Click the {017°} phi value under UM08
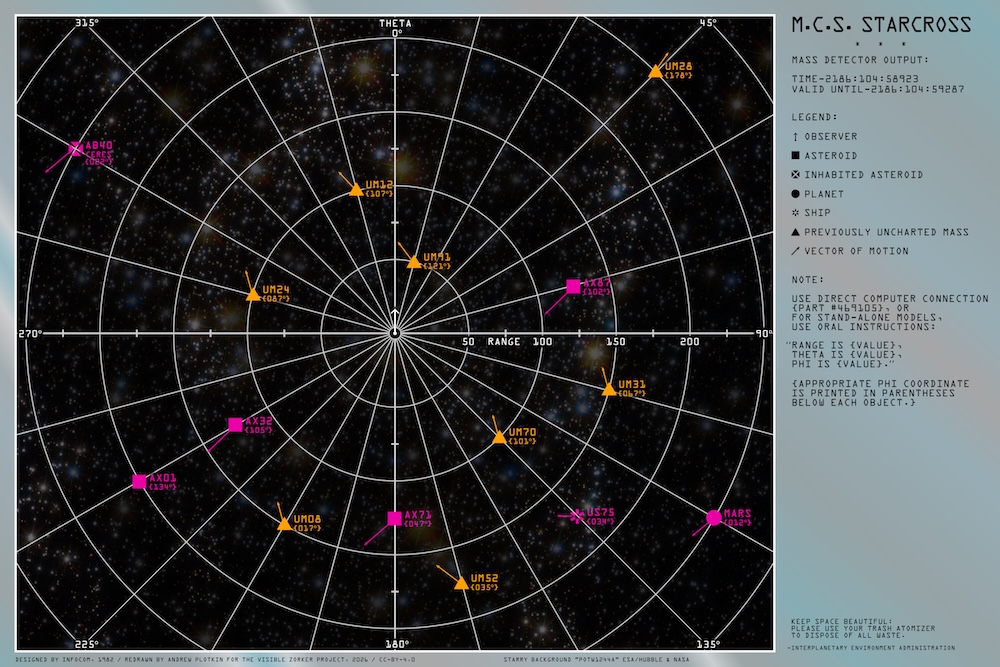 click(307, 528)
